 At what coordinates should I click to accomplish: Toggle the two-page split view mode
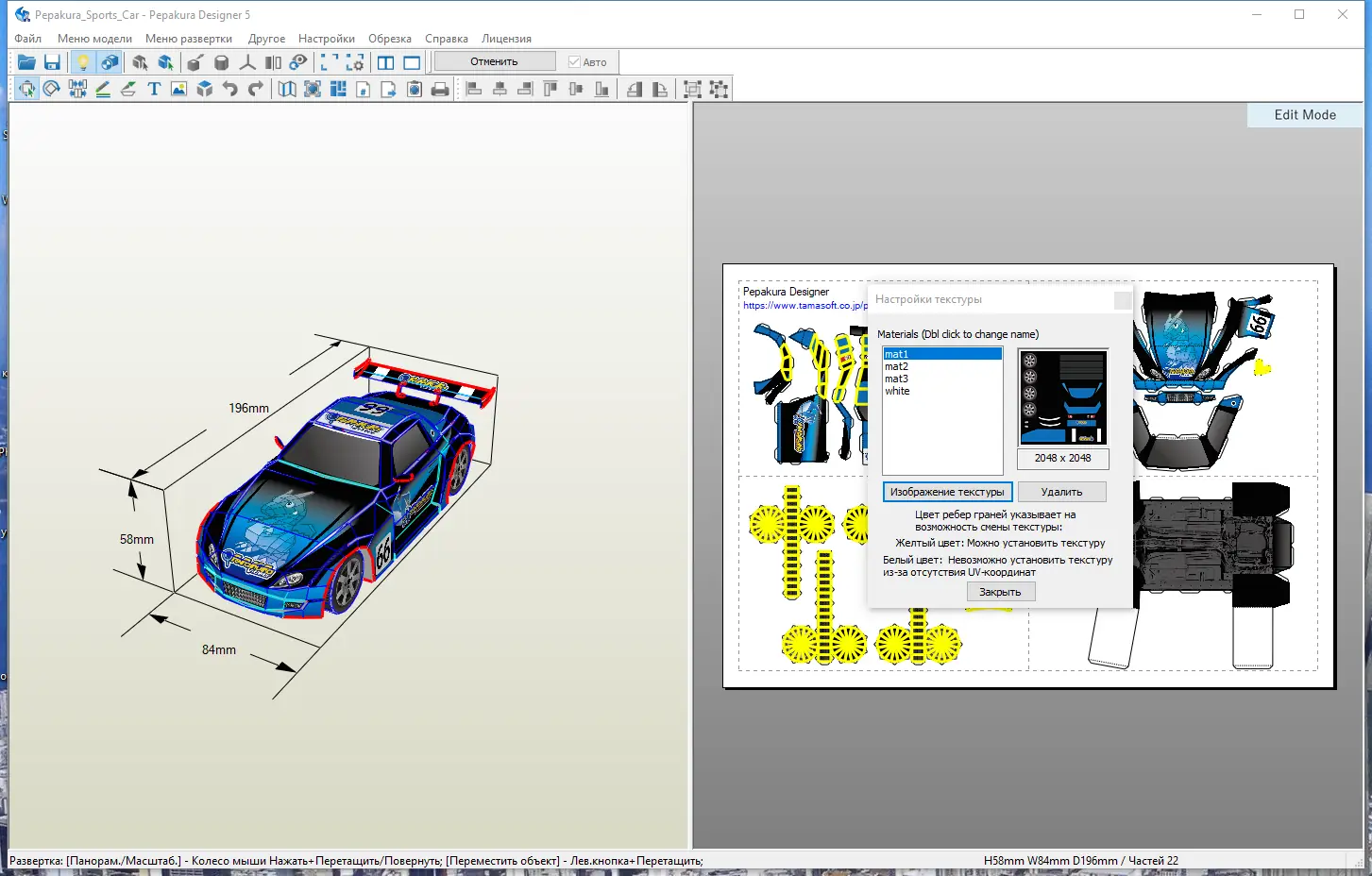point(385,62)
